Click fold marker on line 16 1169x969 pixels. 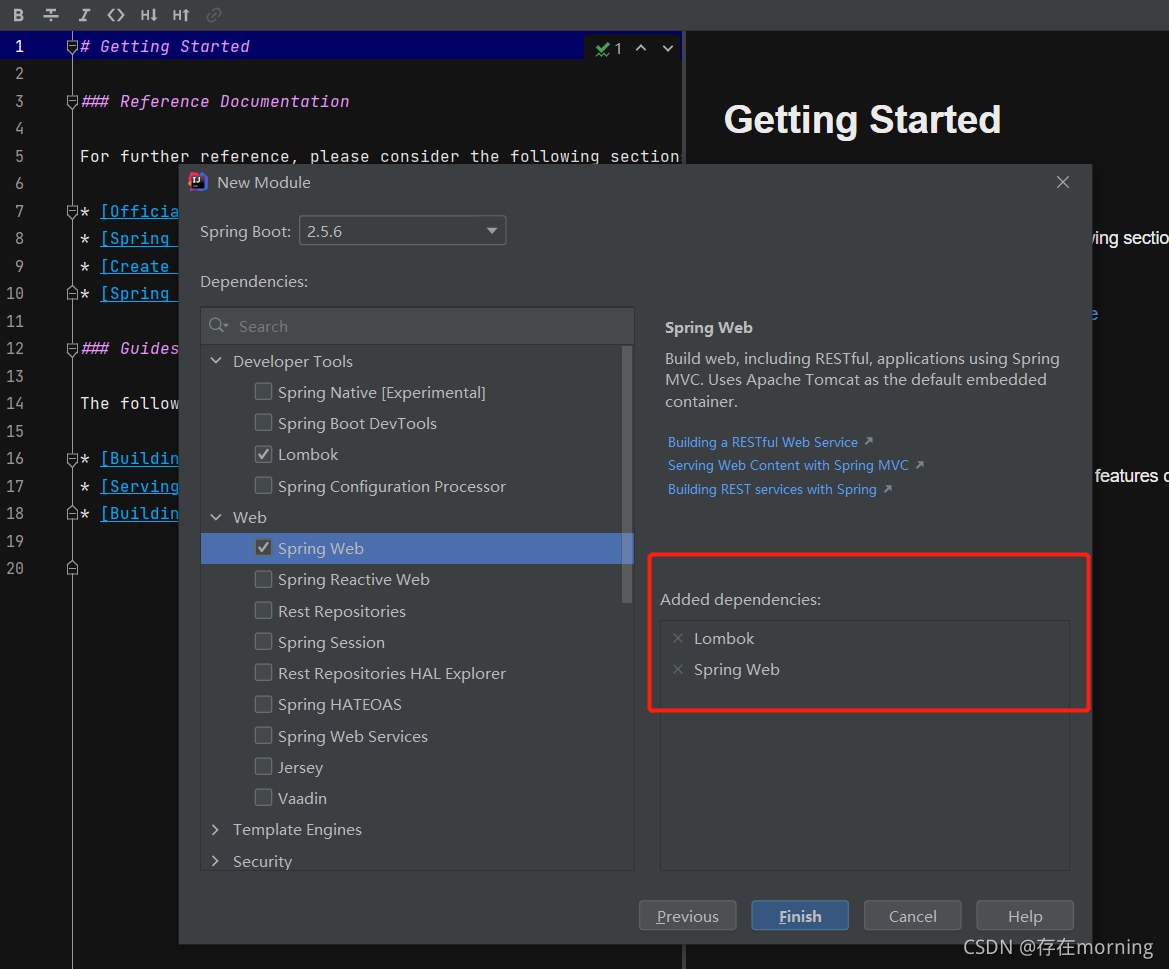[72, 458]
